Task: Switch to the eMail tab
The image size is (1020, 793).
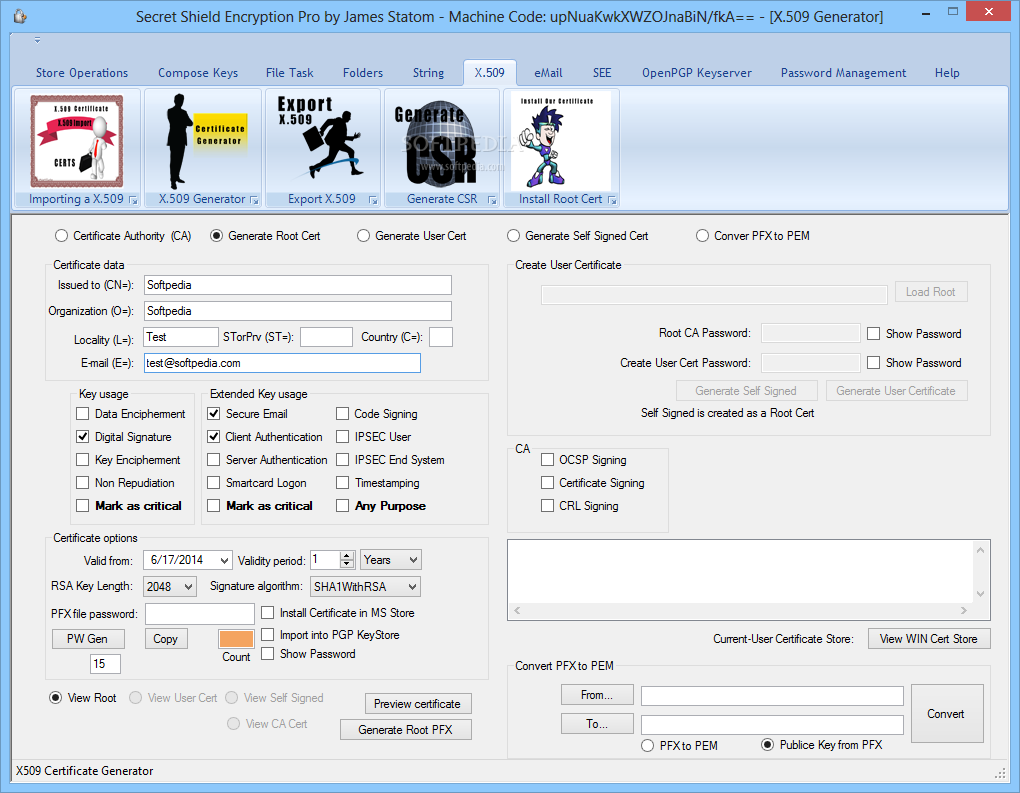Action: point(548,73)
